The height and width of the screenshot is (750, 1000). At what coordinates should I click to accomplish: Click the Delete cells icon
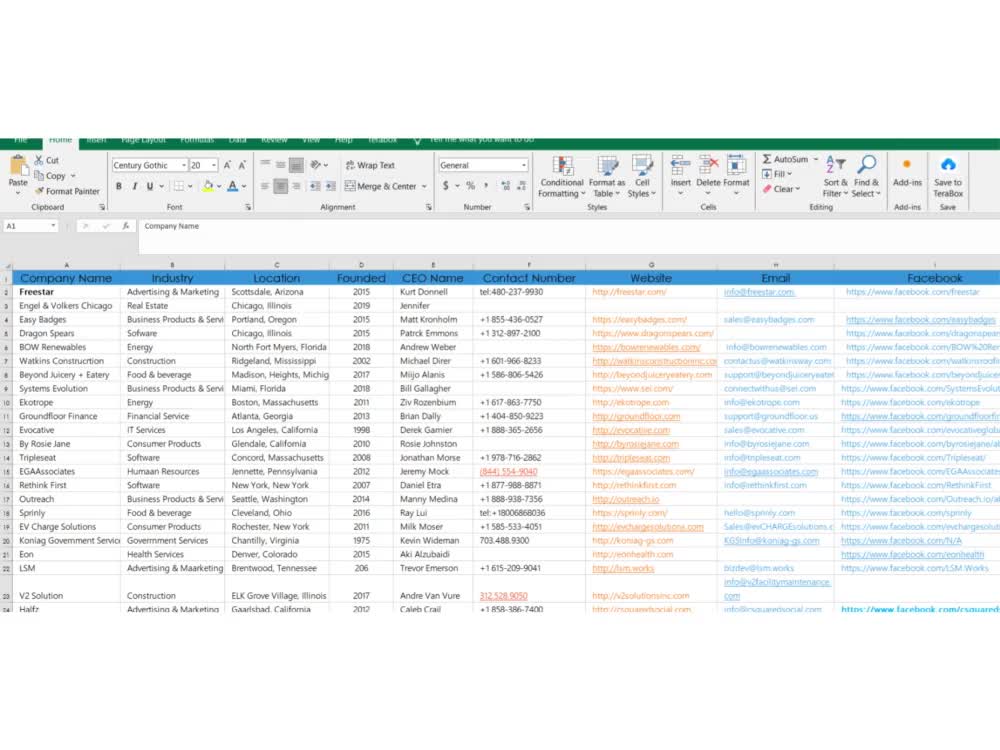click(708, 166)
